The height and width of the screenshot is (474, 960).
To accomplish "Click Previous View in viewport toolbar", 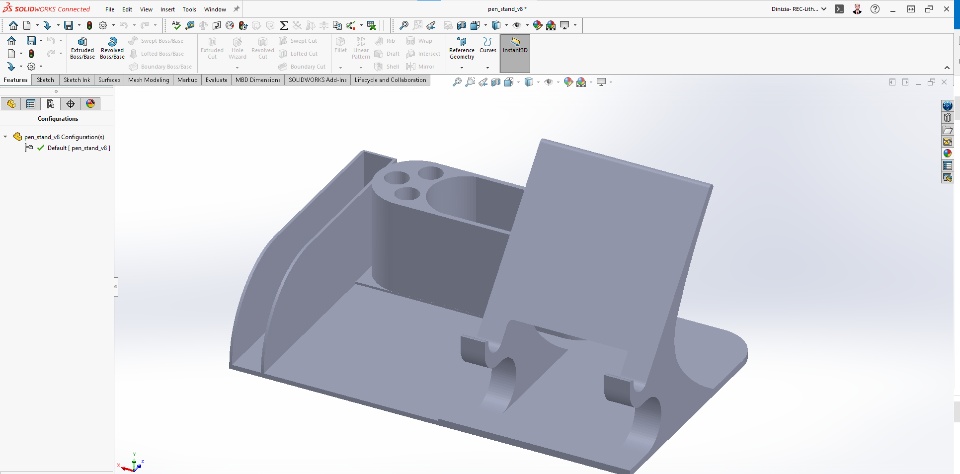I will [483, 82].
